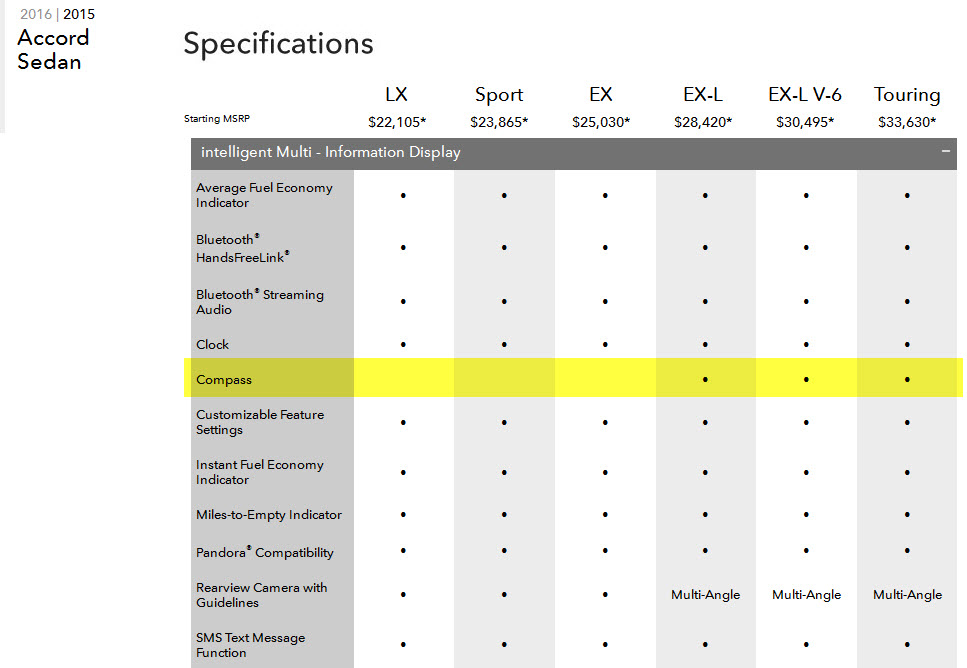Click the SMS Text Message Function label
Image resolution: width=967 pixels, height=668 pixels.
coord(250,645)
